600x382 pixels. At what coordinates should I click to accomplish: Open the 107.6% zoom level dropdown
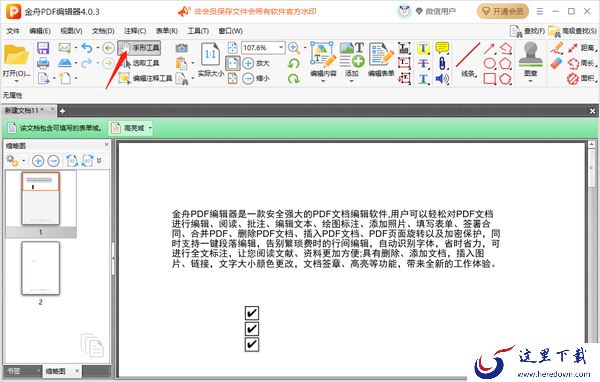pyautogui.click(x=281, y=47)
